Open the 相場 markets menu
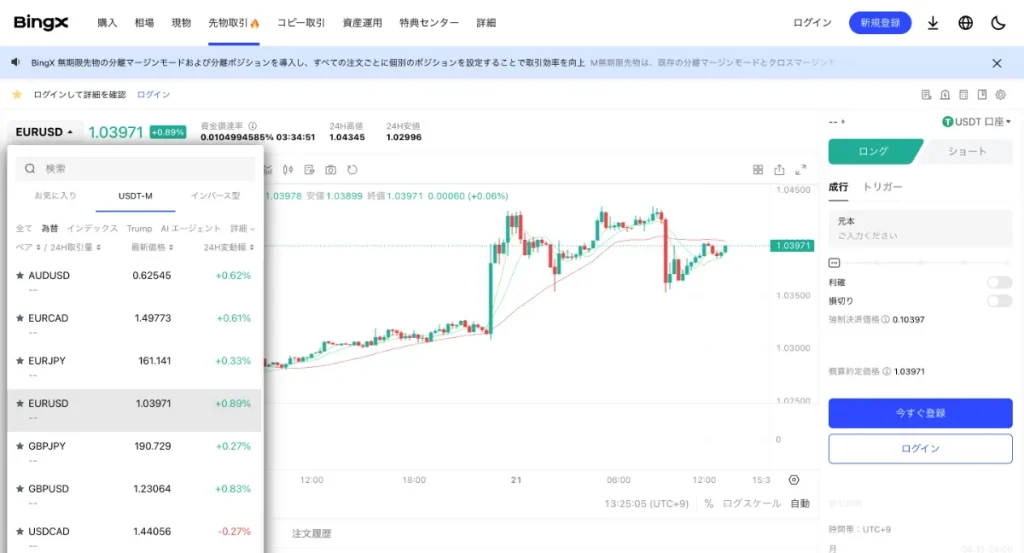Image resolution: width=1024 pixels, height=553 pixels. pos(144,23)
